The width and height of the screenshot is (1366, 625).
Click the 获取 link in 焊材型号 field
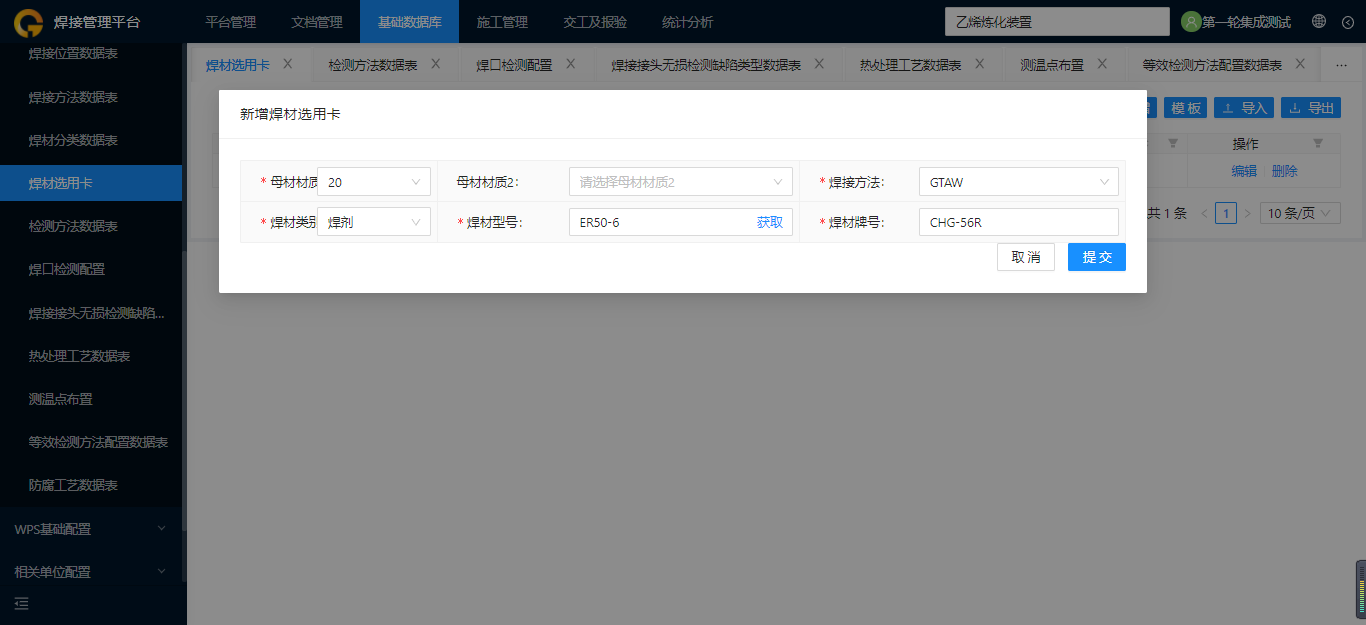click(770, 222)
